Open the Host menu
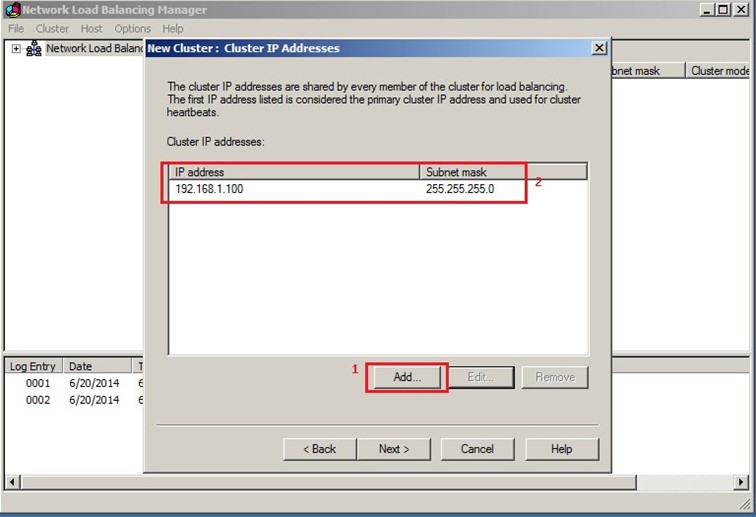The image size is (756, 517). pyautogui.click(x=91, y=29)
